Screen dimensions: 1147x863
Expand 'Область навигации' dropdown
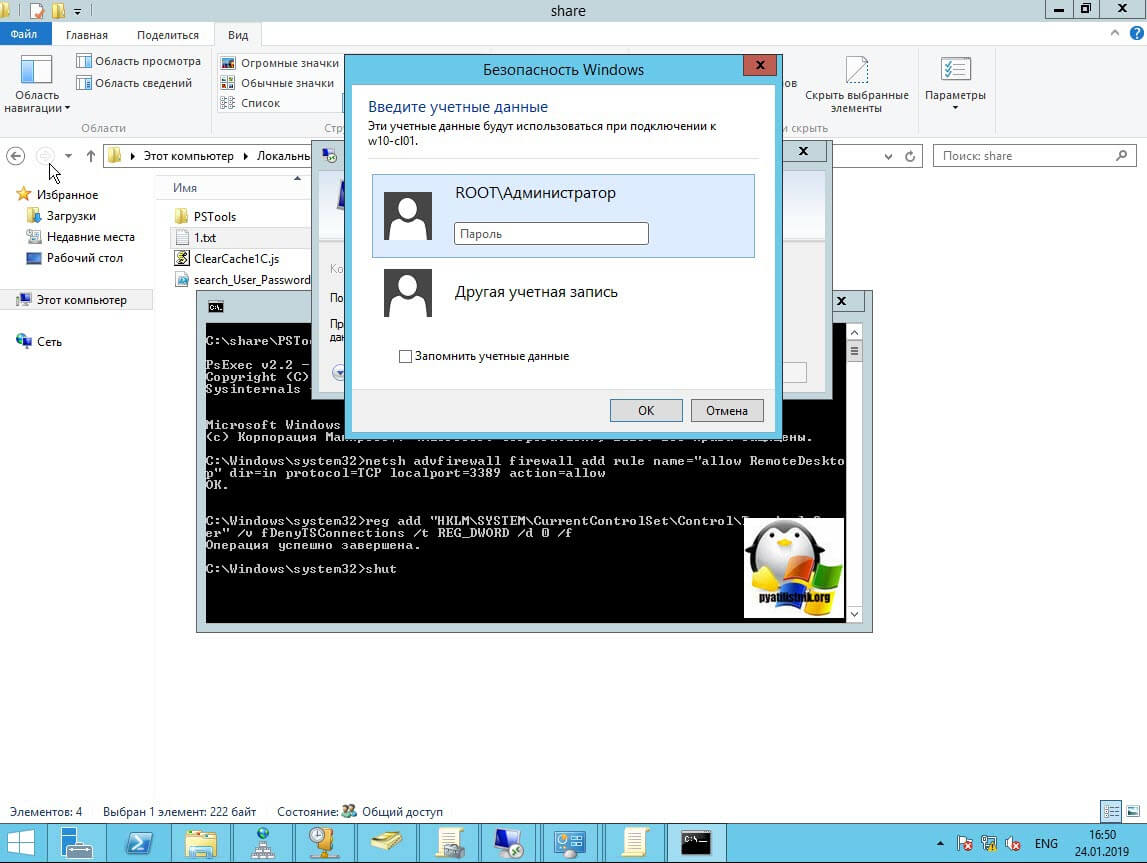tap(37, 102)
